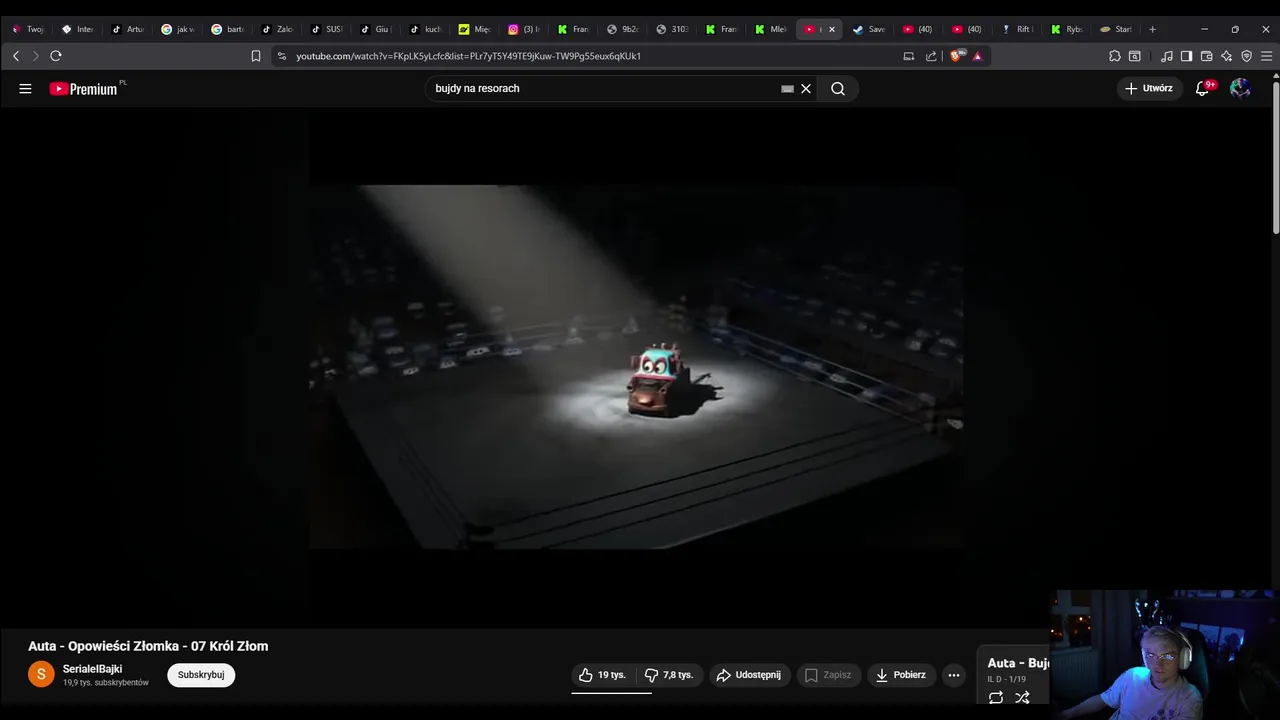This screenshot has height=720, width=1280.
Task: Toggle the browser sidebar panel icon
Action: coord(1186,56)
